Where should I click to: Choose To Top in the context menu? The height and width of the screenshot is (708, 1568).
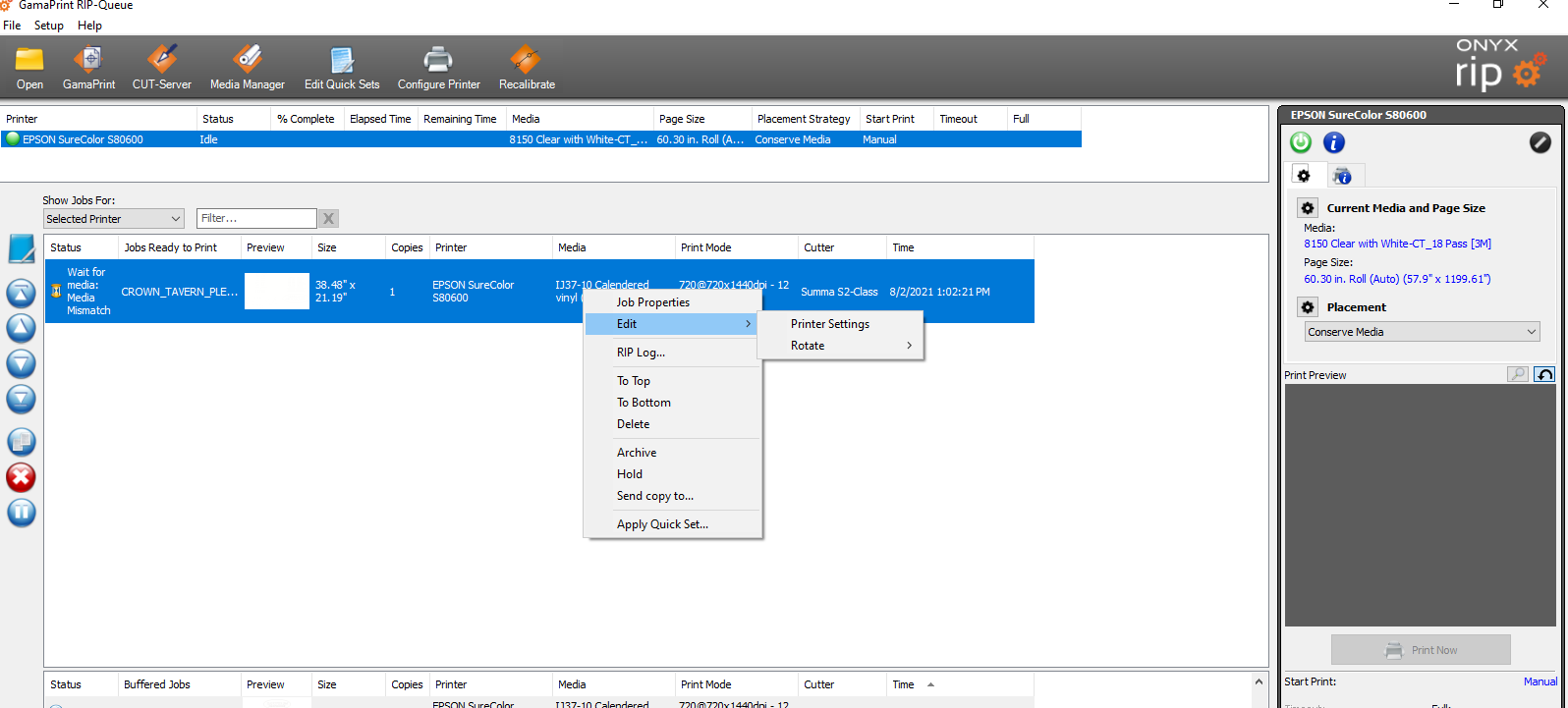coord(634,381)
